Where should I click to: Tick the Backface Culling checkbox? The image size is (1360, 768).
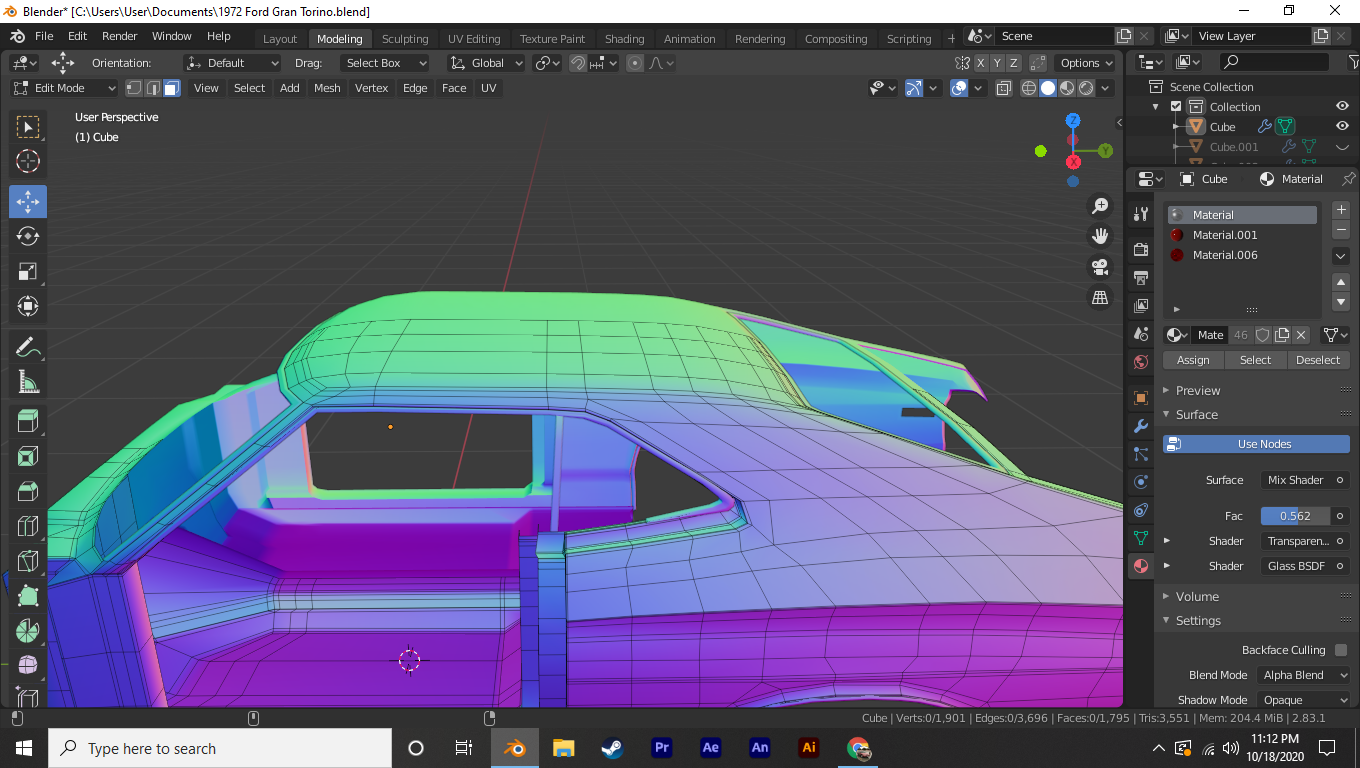pyautogui.click(x=1341, y=650)
